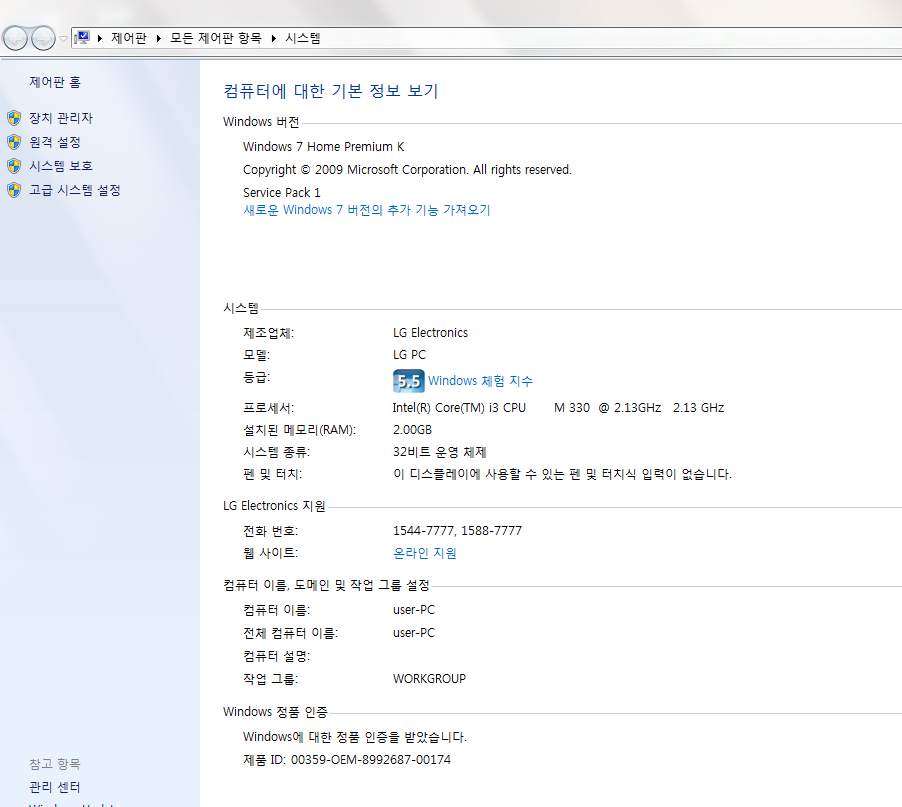Open 관리 센터 in sidebar
902x807 pixels.
[x=55, y=787]
